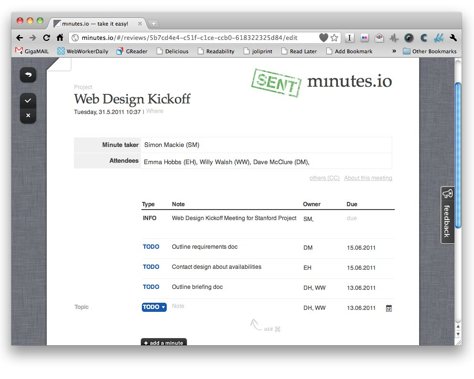Close the minutes.io tab
The height and width of the screenshot is (379, 474).
point(140,23)
